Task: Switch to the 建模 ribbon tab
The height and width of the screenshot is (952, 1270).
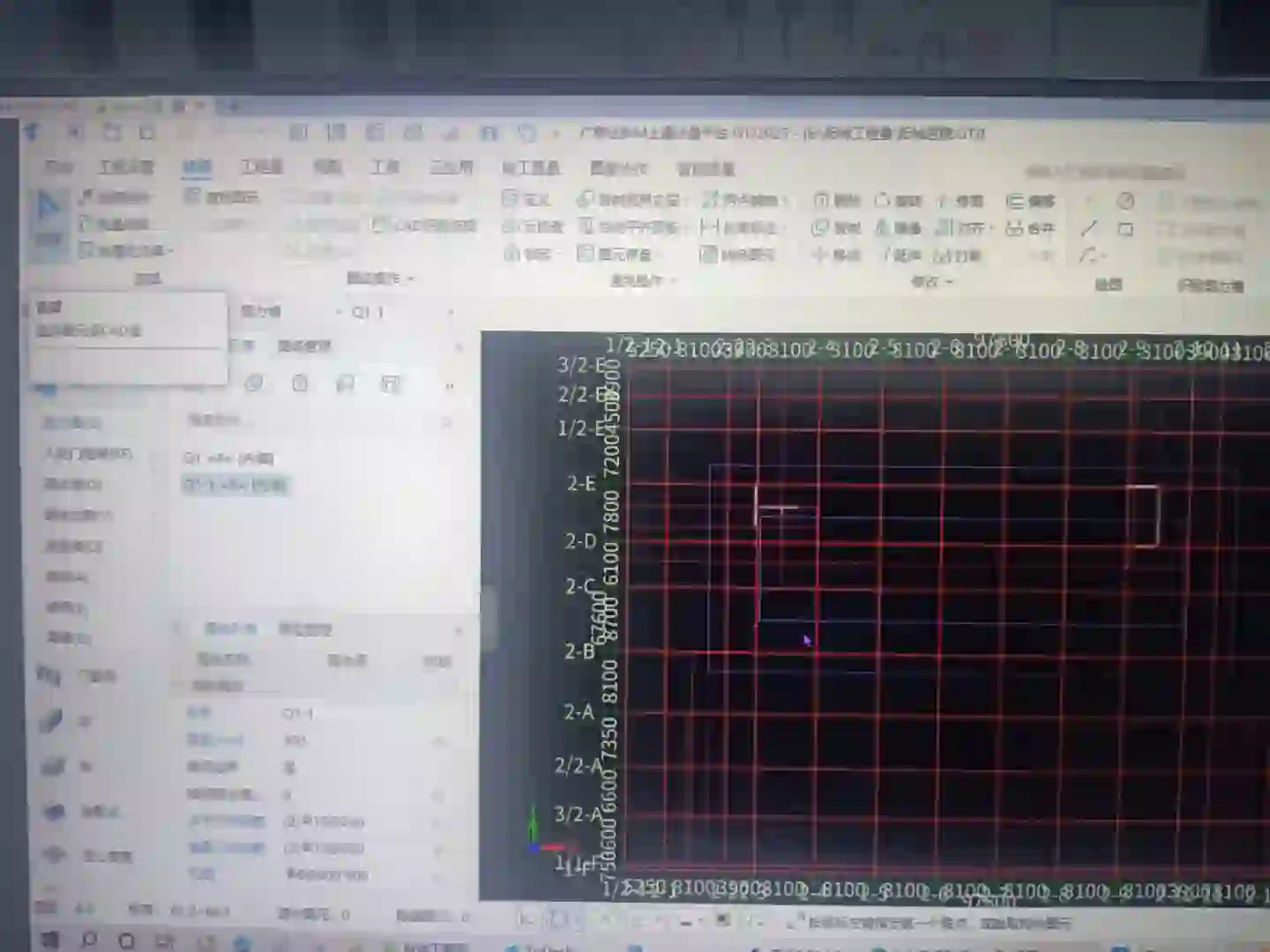Action: 196,167
